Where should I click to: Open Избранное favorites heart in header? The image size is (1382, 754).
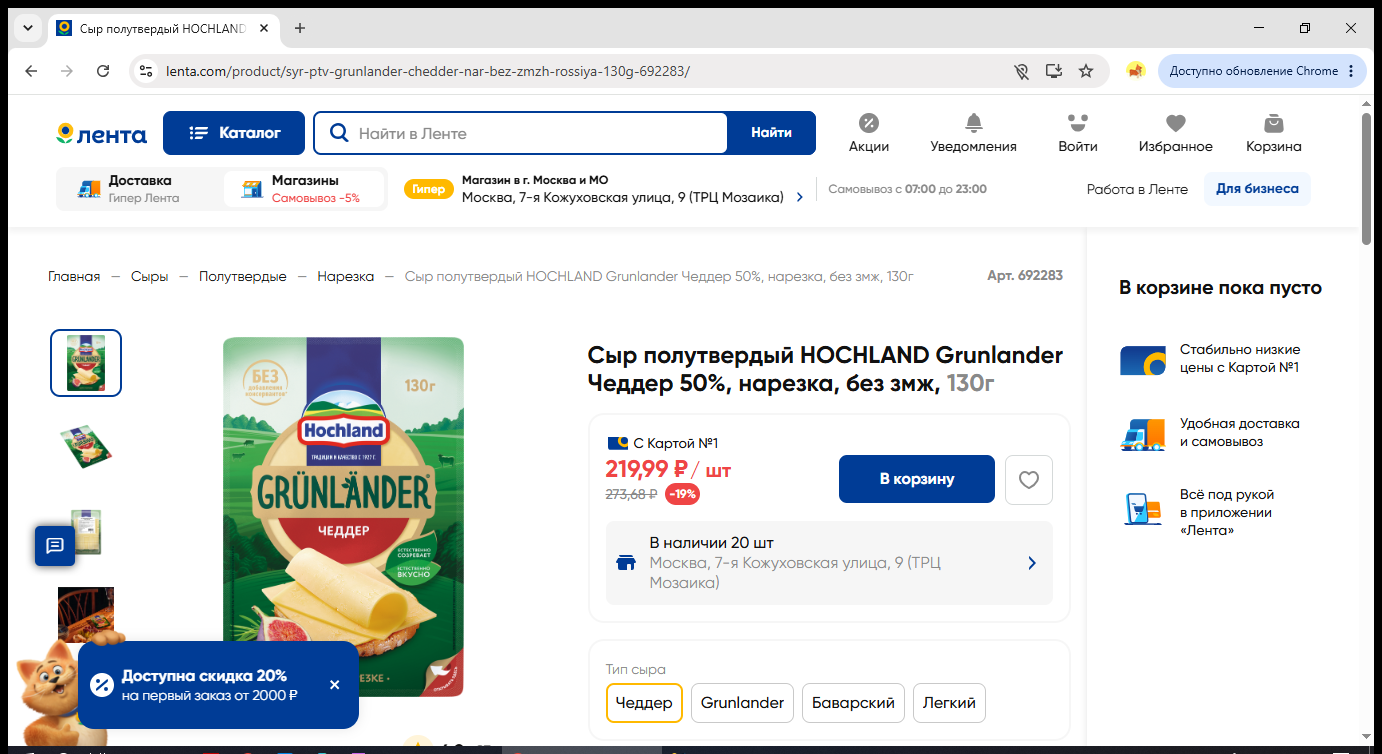click(1176, 133)
